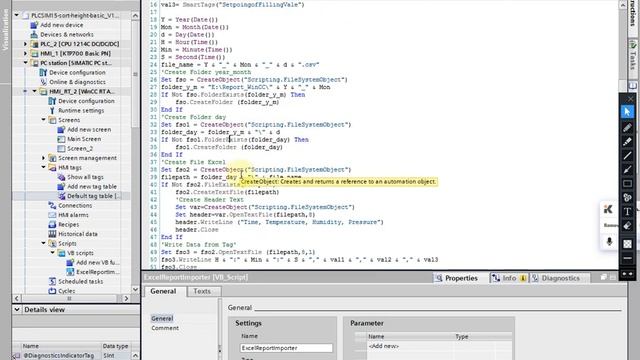The height and width of the screenshot is (360, 640).
Task: Click Online & diagnostics stethoscope icon
Action: pyautogui.click(x=43, y=82)
